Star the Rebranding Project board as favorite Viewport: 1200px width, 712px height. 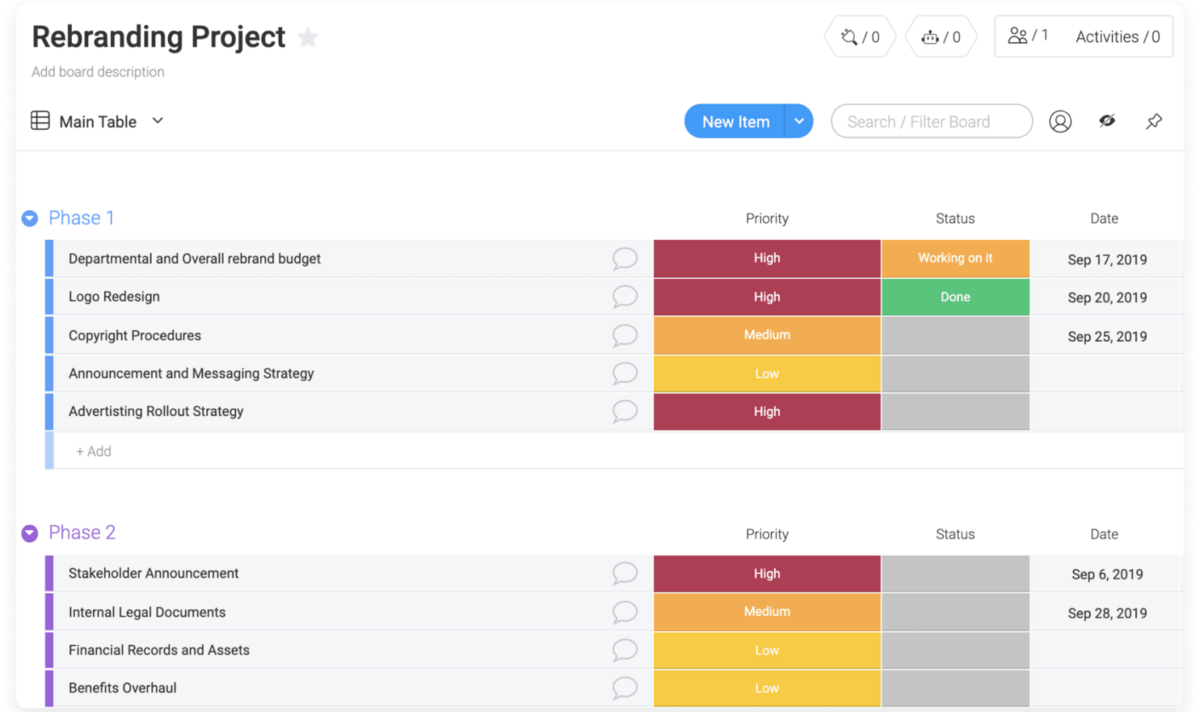click(x=308, y=38)
